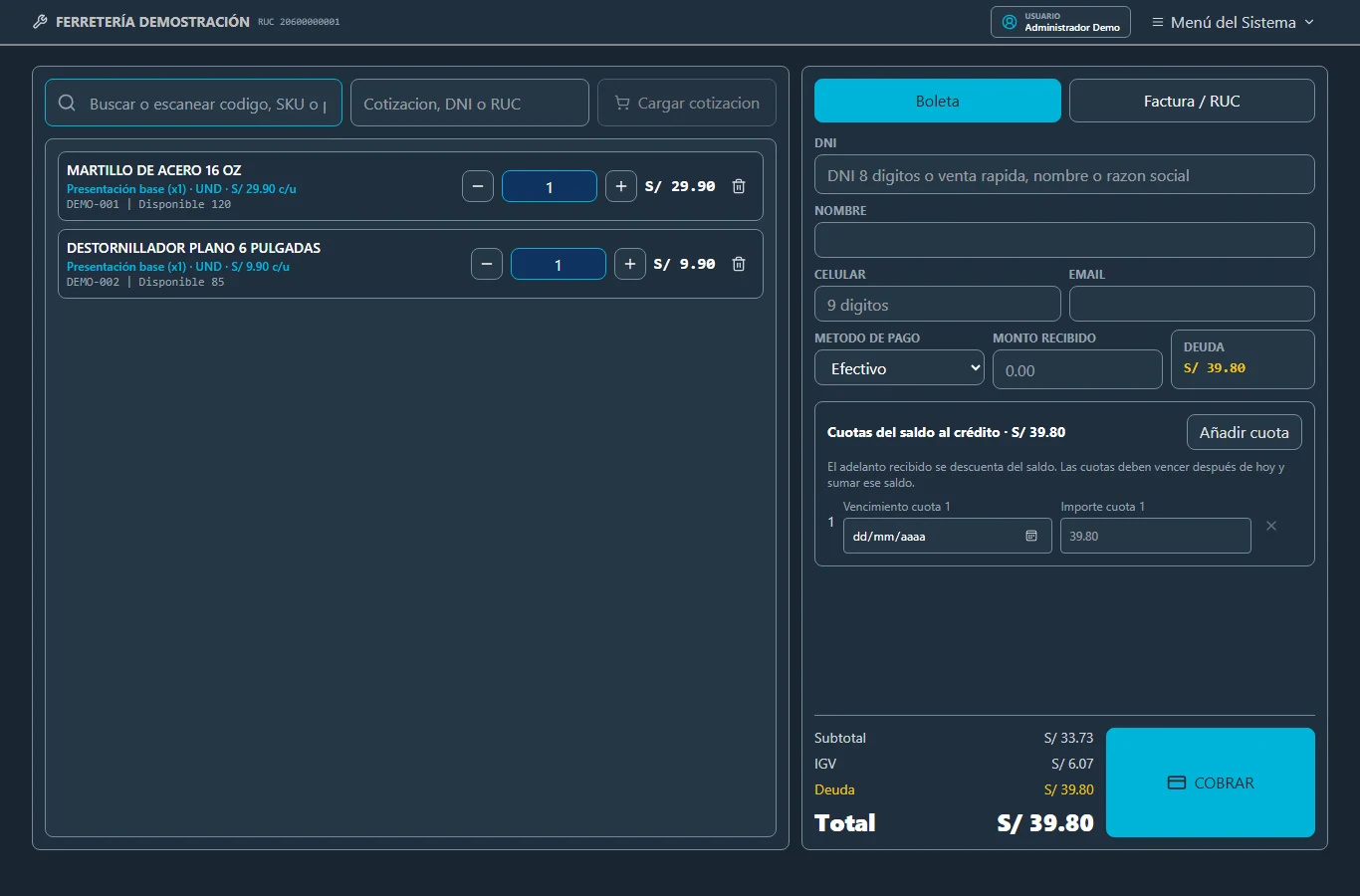This screenshot has width=1360, height=896.
Task: Focus the DNI input field
Action: point(1064,174)
